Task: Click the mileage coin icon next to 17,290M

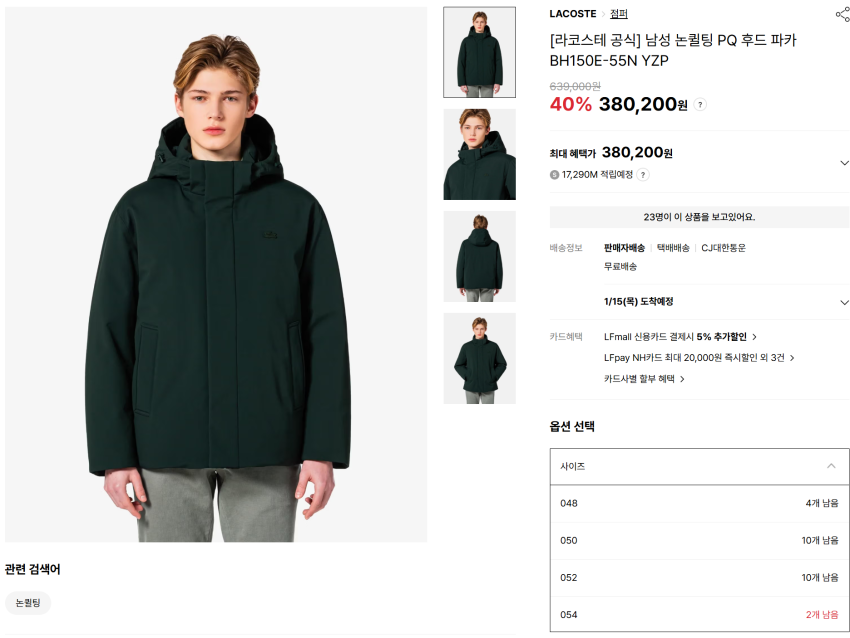Action: [x=554, y=175]
